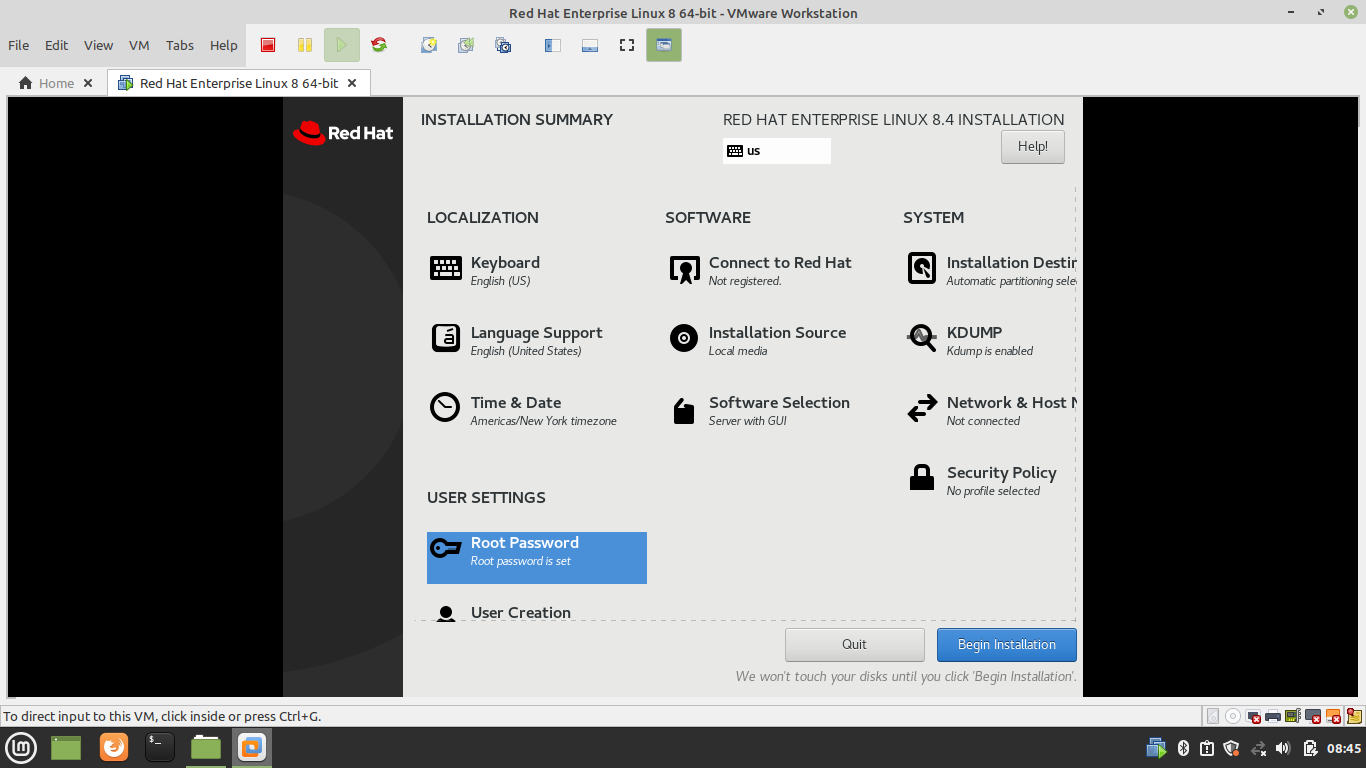
Task: Open the Help menu
Action: click(x=224, y=45)
